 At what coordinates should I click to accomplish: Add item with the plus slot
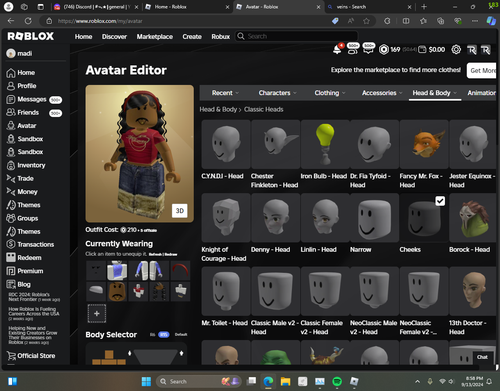pyautogui.click(x=97, y=313)
